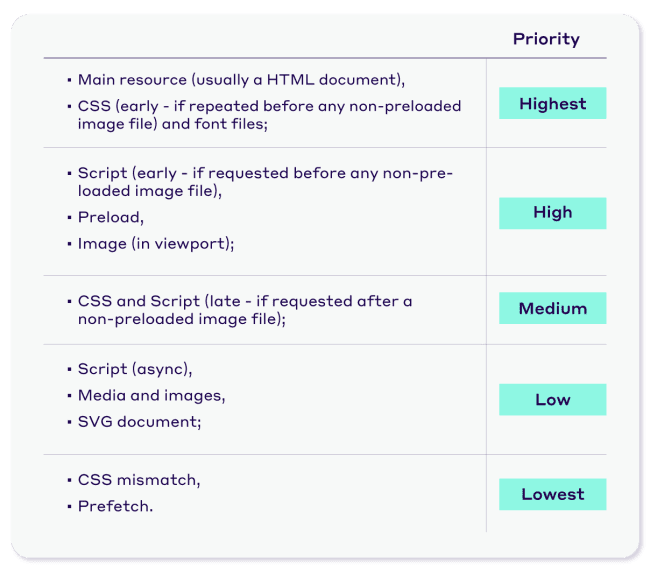The height and width of the screenshot is (577, 650).
Task: Click the High priority badge
Action: pos(552,212)
